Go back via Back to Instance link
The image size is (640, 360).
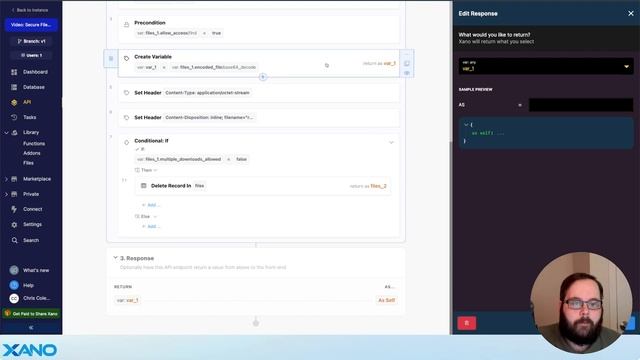(x=29, y=10)
